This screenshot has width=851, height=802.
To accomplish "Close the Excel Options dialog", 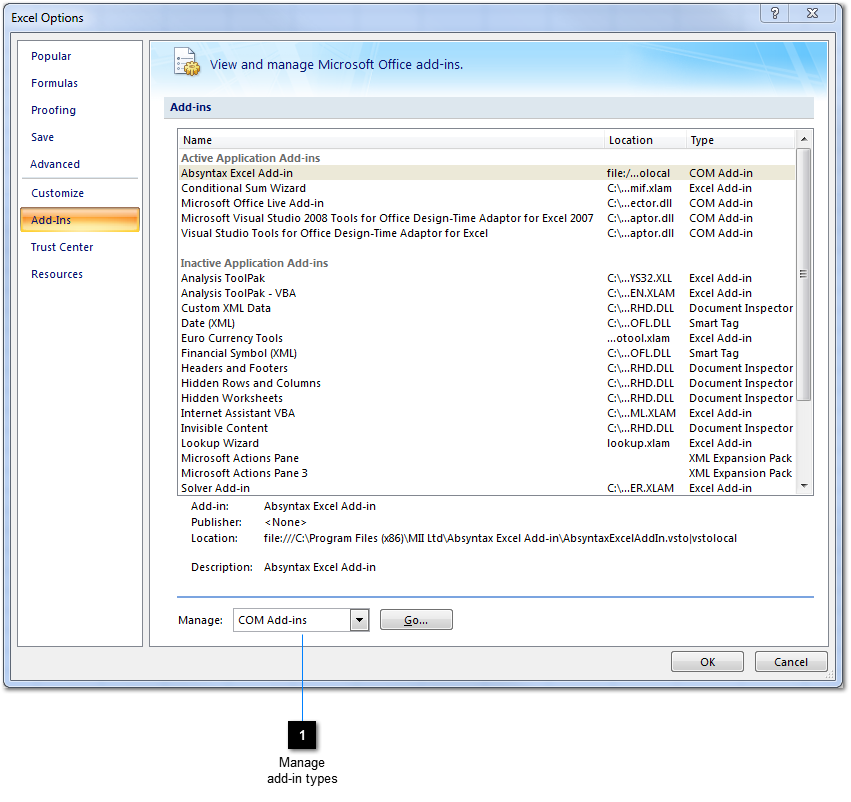I will [x=812, y=13].
